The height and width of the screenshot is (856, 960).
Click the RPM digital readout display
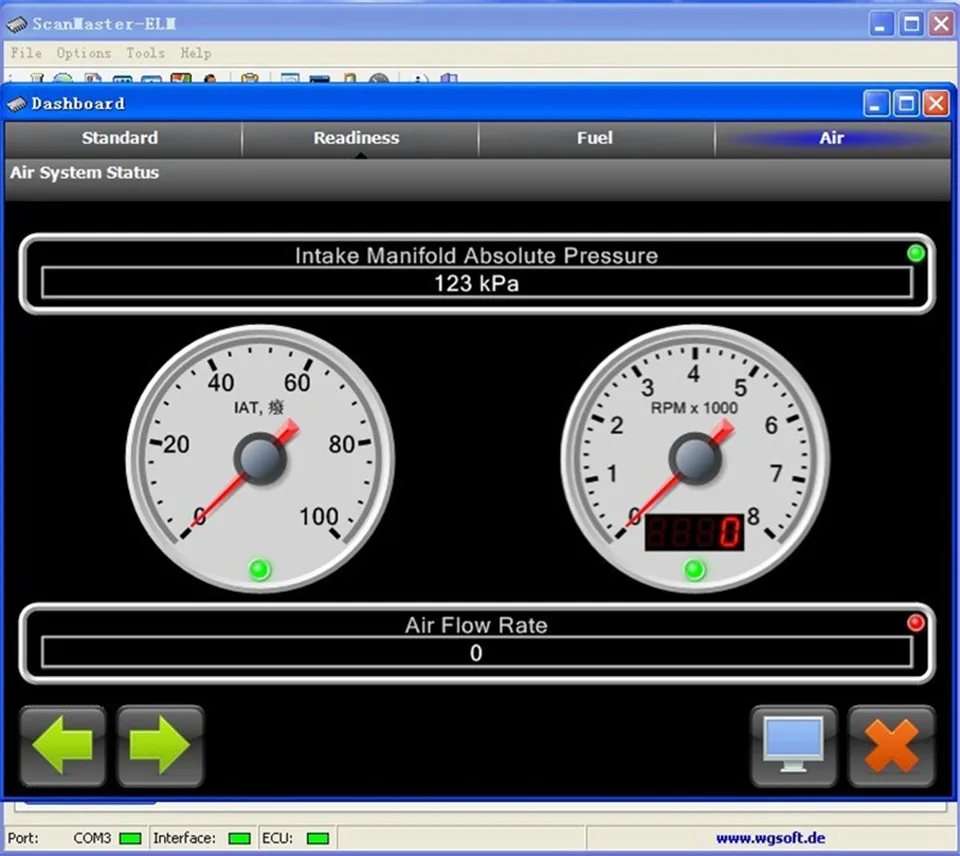[x=694, y=533]
